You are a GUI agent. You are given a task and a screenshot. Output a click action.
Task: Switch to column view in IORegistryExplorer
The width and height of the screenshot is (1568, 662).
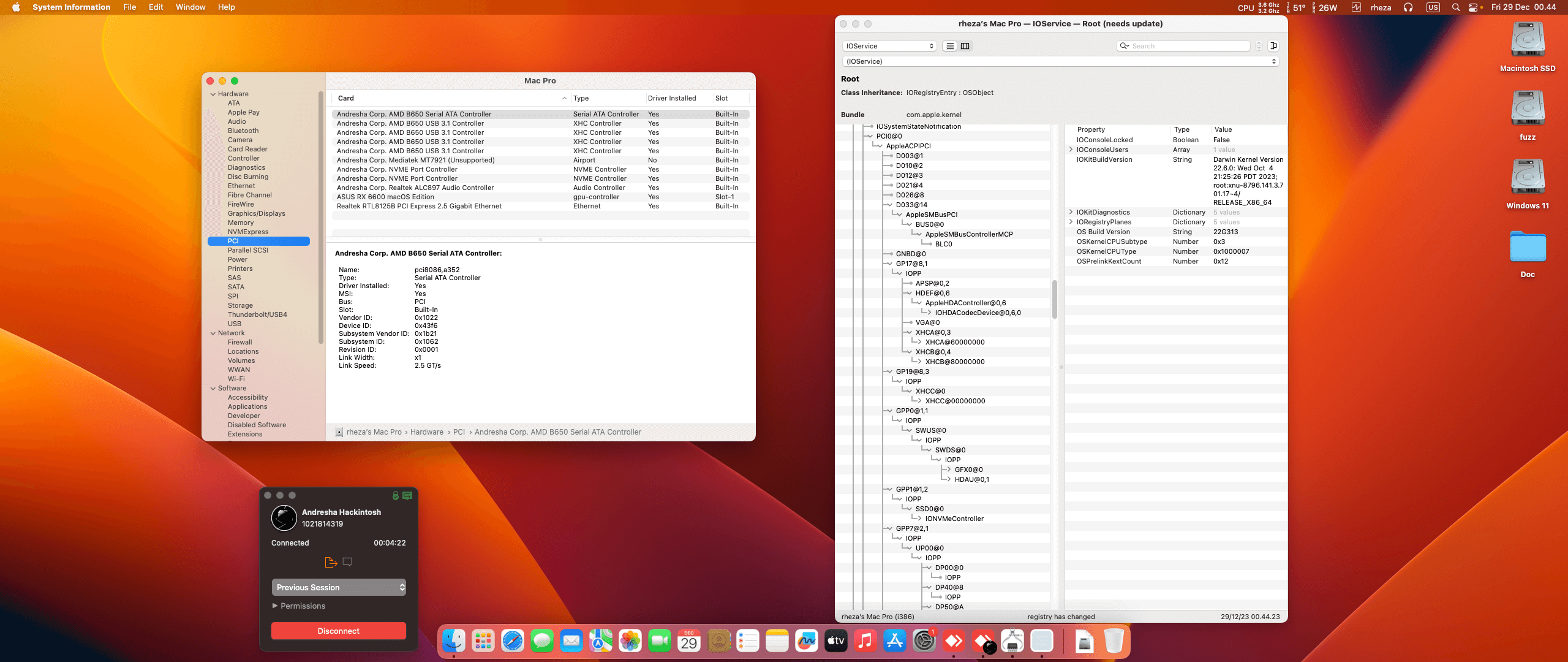[x=965, y=46]
